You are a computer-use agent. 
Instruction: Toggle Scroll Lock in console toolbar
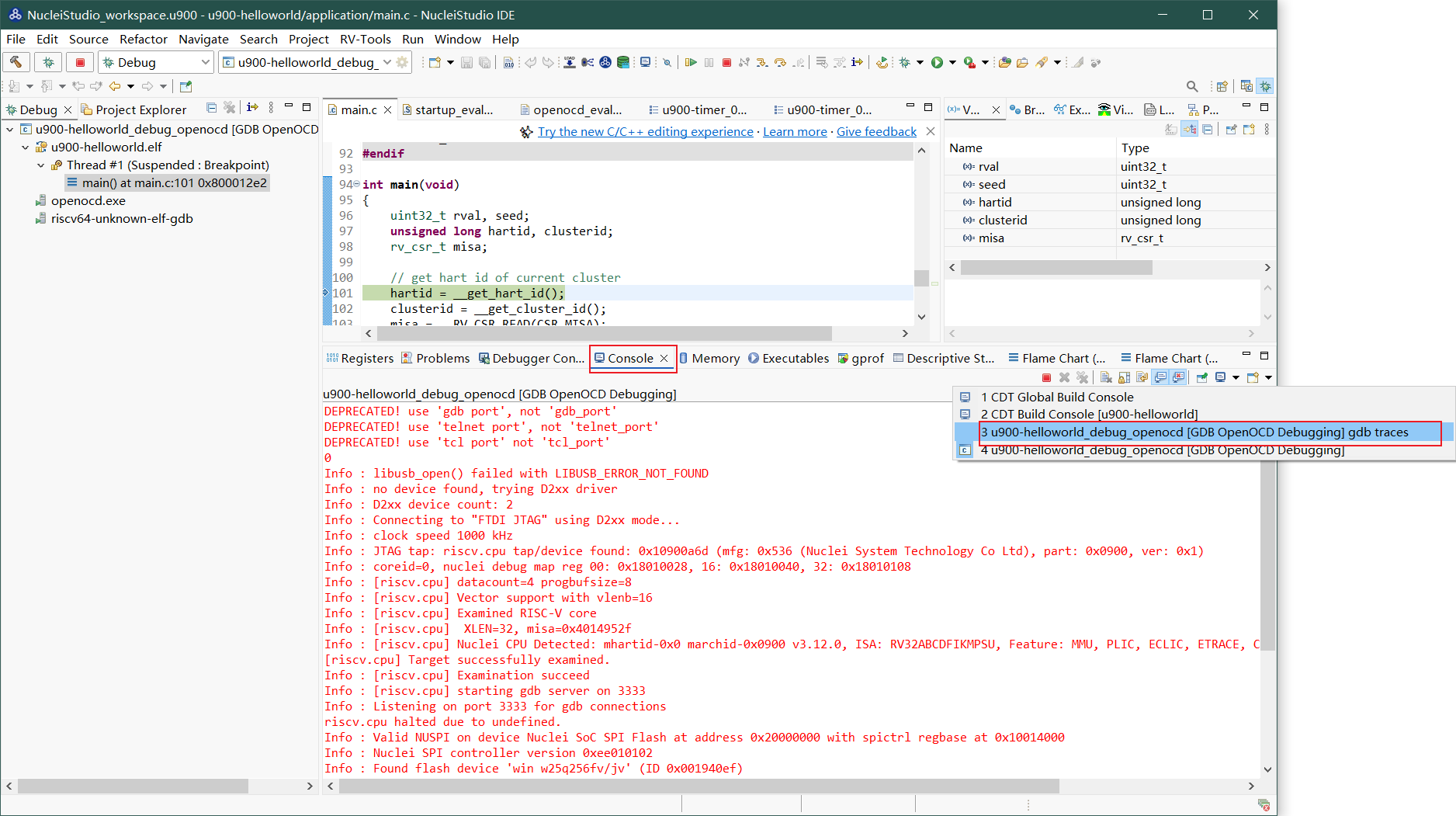1124,377
